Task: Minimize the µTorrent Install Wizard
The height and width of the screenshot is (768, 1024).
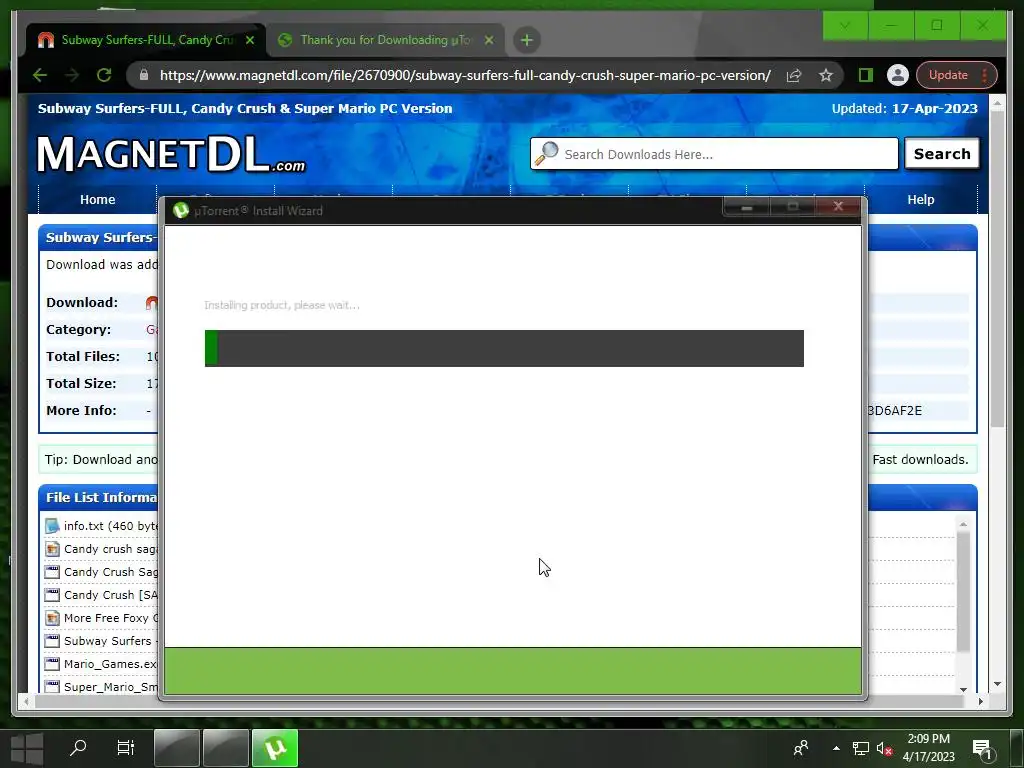Action: (x=746, y=207)
